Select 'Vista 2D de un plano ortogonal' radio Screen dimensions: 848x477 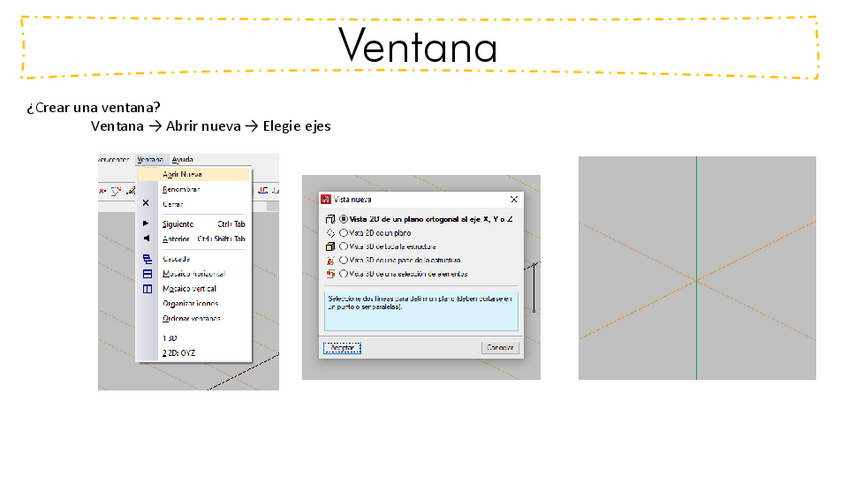[x=343, y=219]
